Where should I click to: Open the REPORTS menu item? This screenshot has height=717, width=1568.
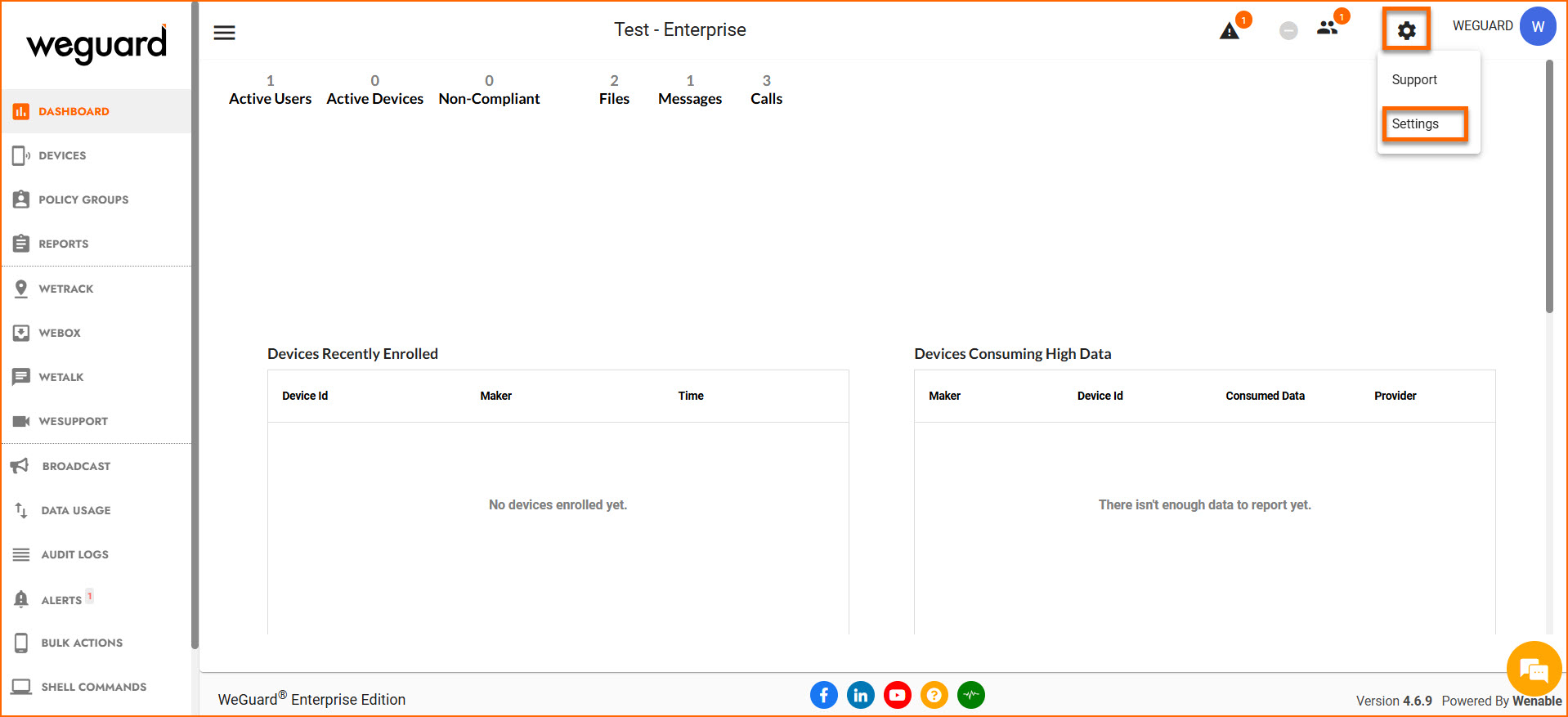tap(96, 244)
